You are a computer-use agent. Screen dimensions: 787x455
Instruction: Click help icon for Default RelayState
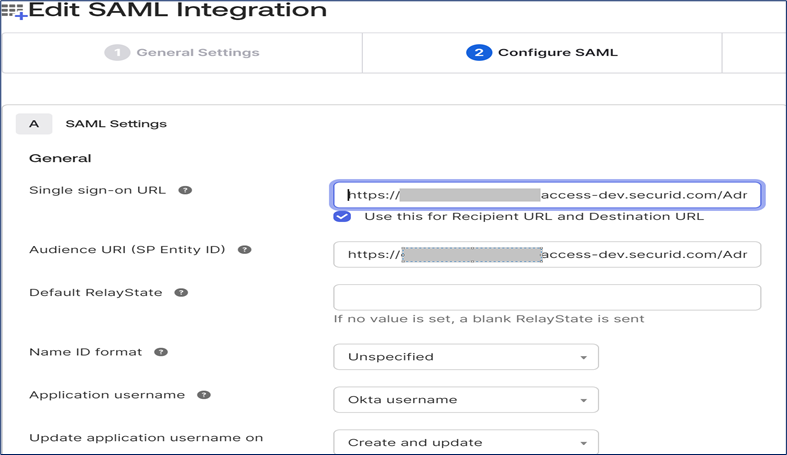pos(181,293)
